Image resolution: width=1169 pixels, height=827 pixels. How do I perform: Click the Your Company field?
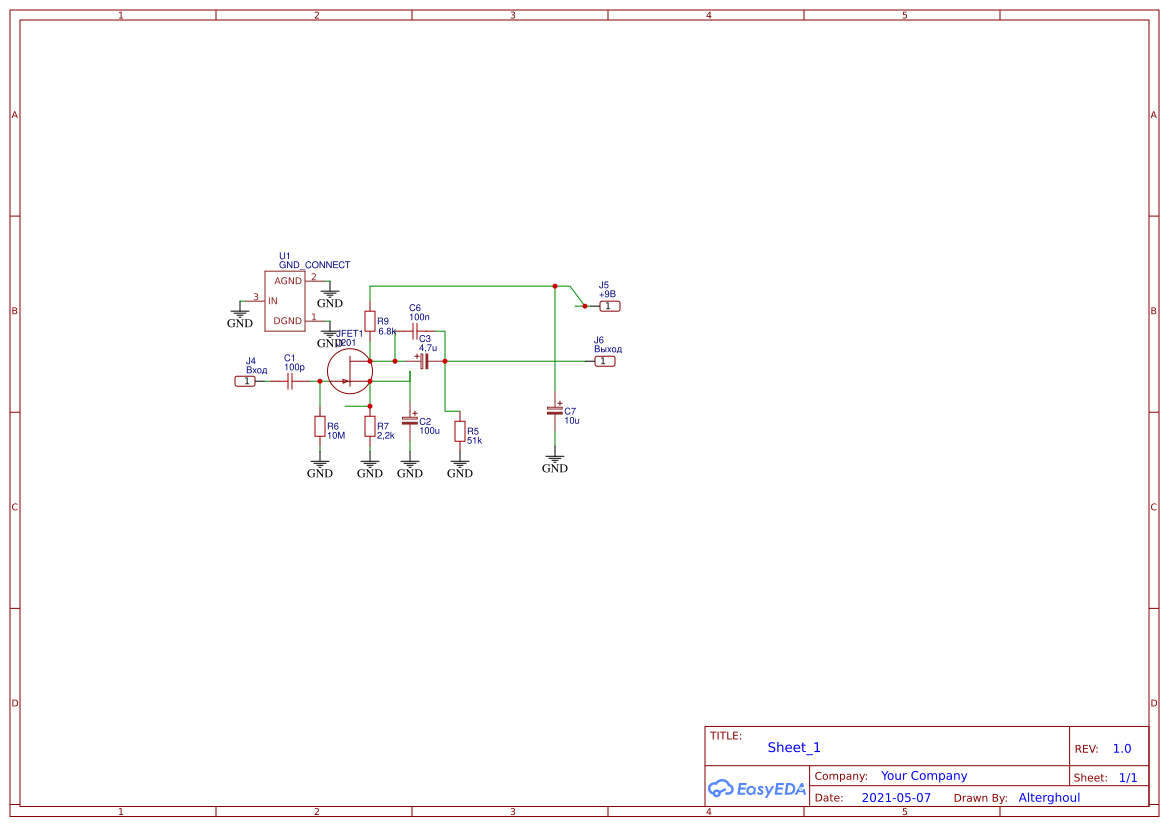click(x=923, y=775)
